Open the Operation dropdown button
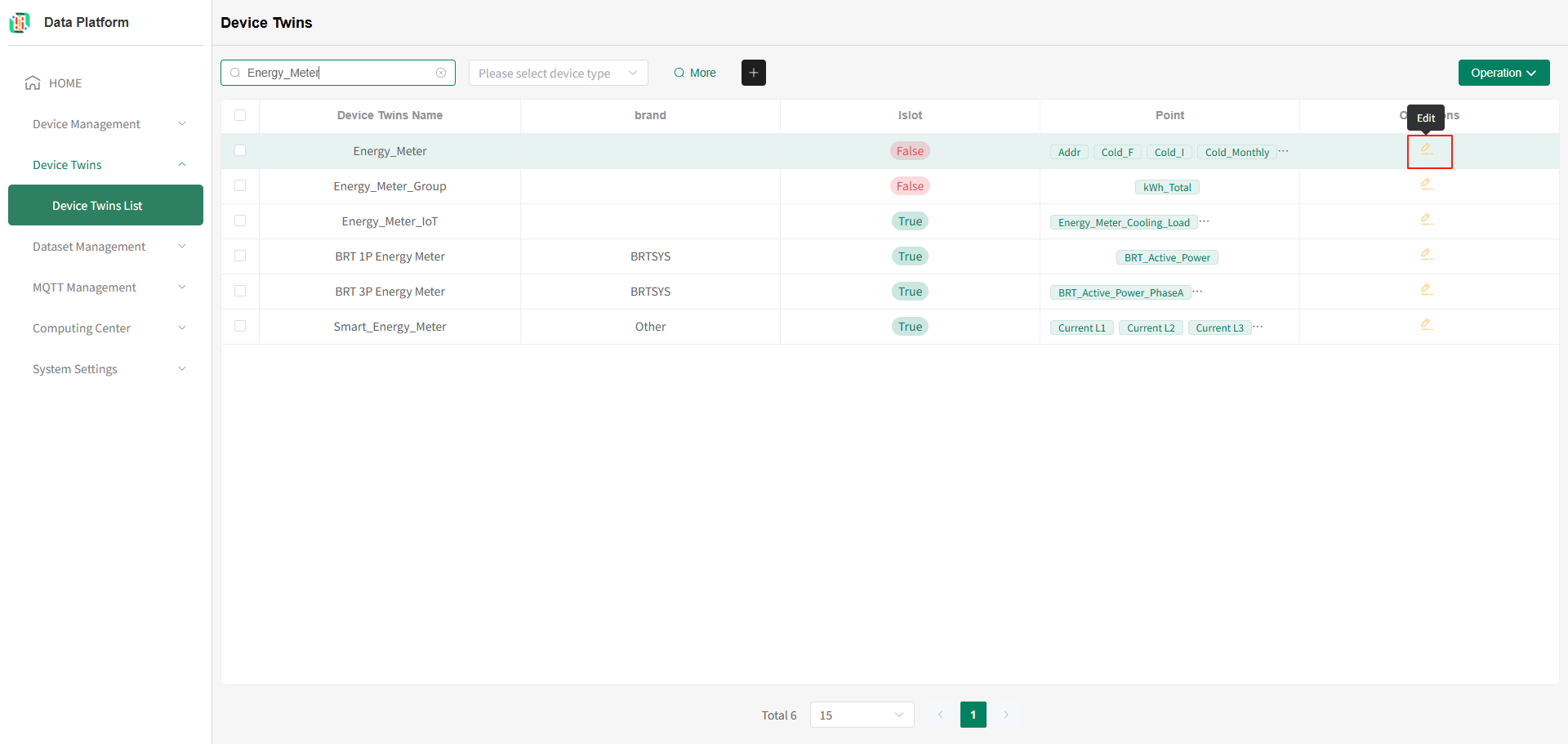This screenshot has width=1568, height=744. 1503,73
